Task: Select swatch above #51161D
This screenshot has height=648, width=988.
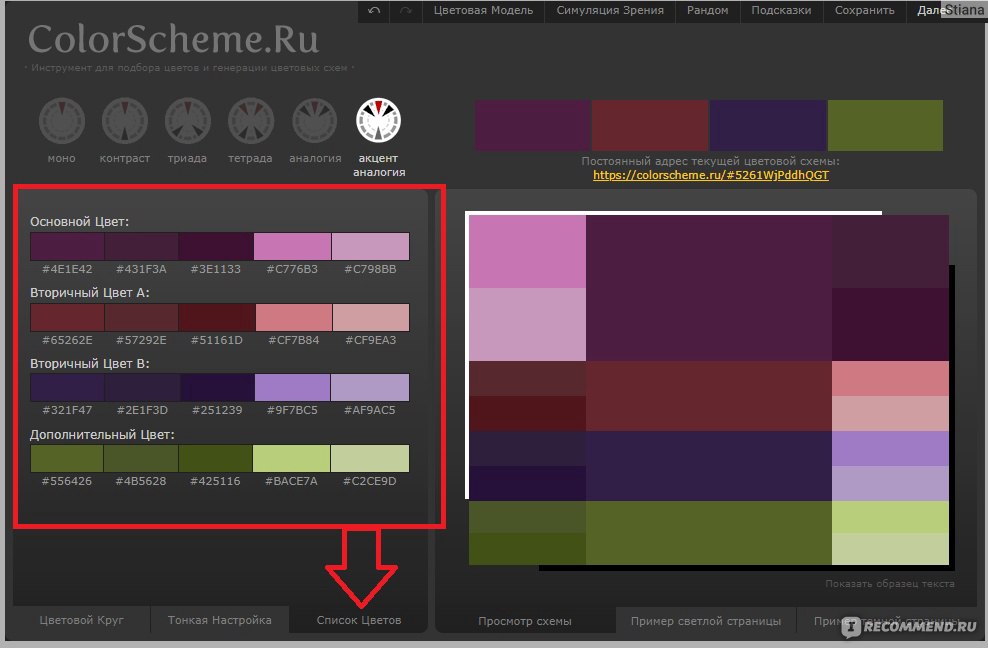Action: pos(217,317)
